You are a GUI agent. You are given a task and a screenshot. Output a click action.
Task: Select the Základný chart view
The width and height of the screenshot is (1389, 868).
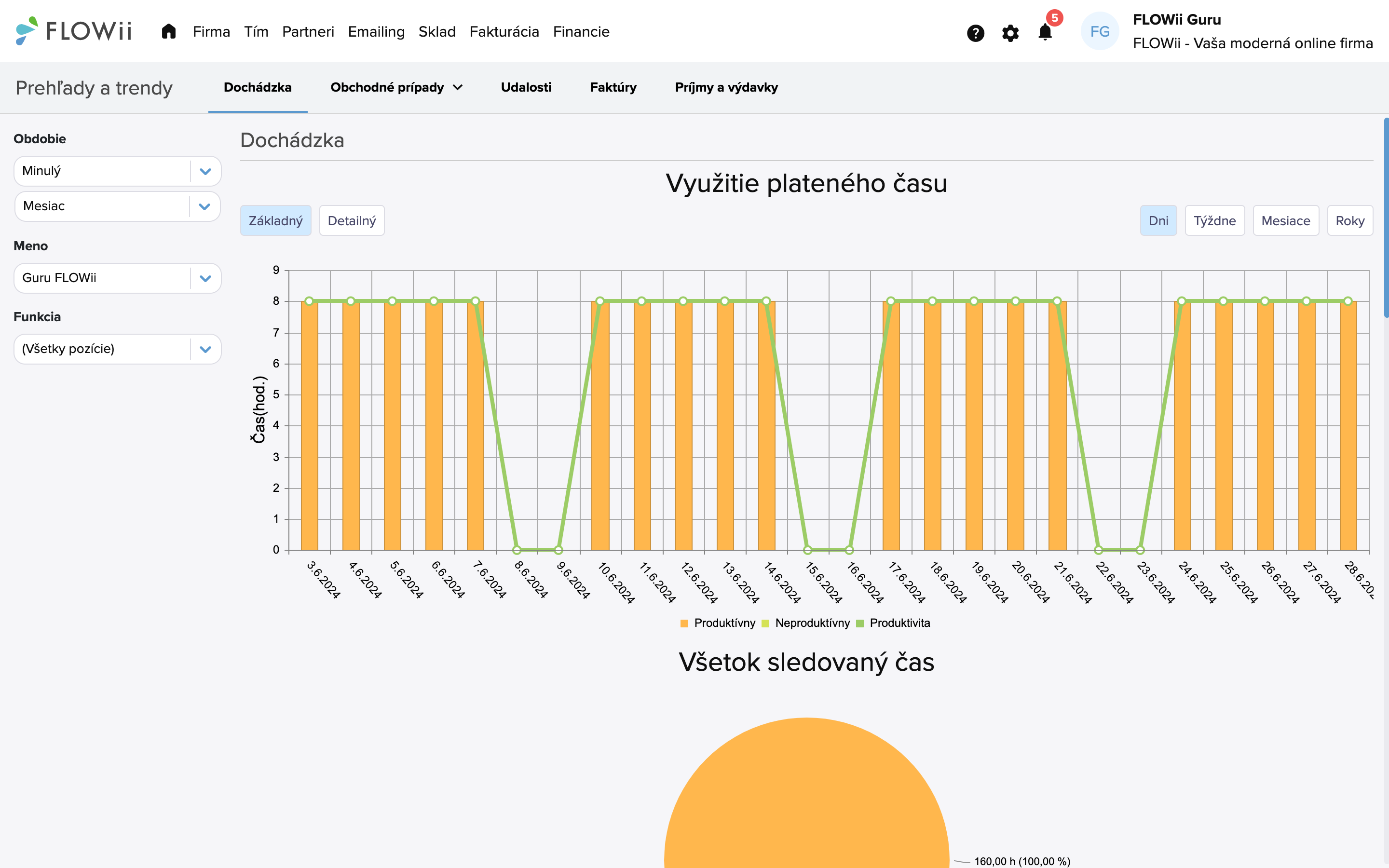click(275, 220)
